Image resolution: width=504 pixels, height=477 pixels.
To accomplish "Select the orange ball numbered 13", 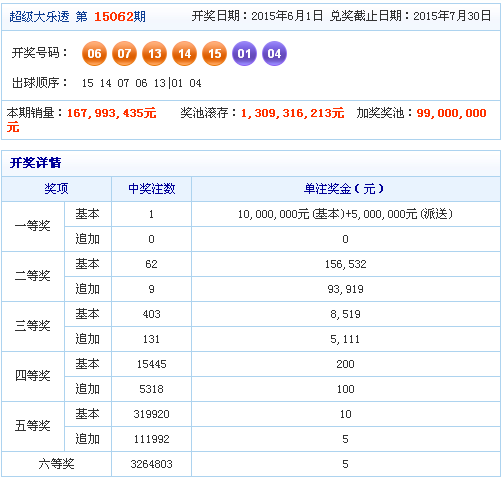I will (154, 53).
